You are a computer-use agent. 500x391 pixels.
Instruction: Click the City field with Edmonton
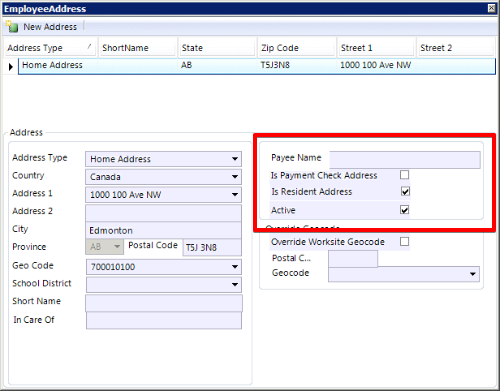pos(163,230)
